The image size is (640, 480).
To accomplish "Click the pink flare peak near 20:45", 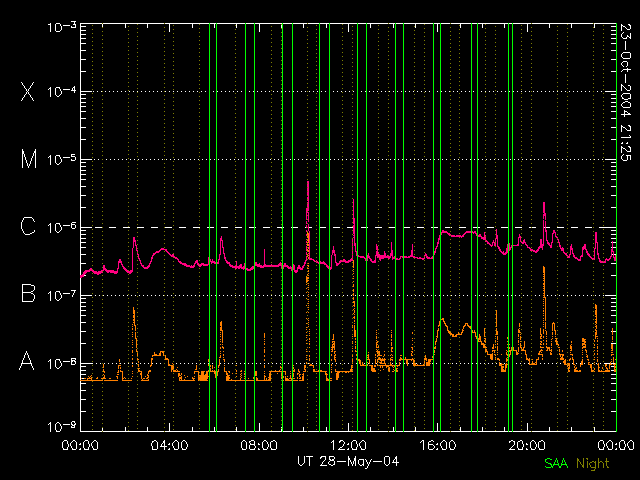I will pos(544,203).
